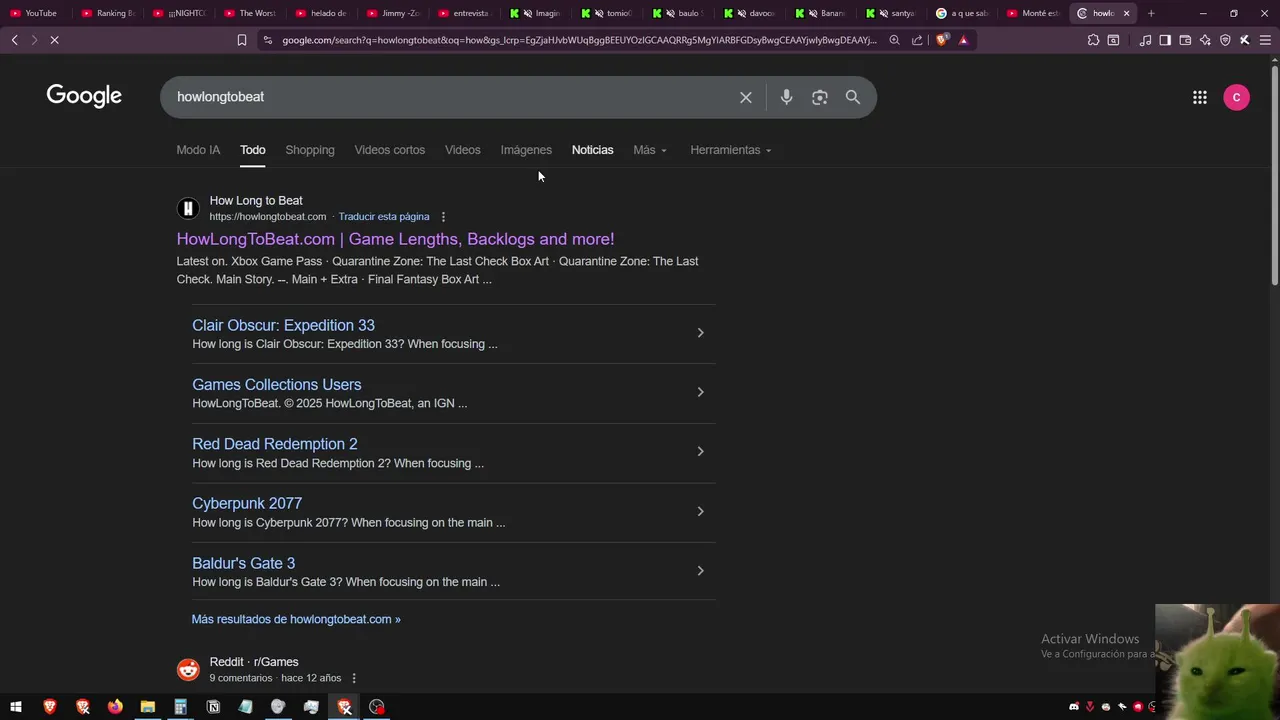Open File Explorer from the taskbar
The height and width of the screenshot is (720, 1280).
[148, 707]
